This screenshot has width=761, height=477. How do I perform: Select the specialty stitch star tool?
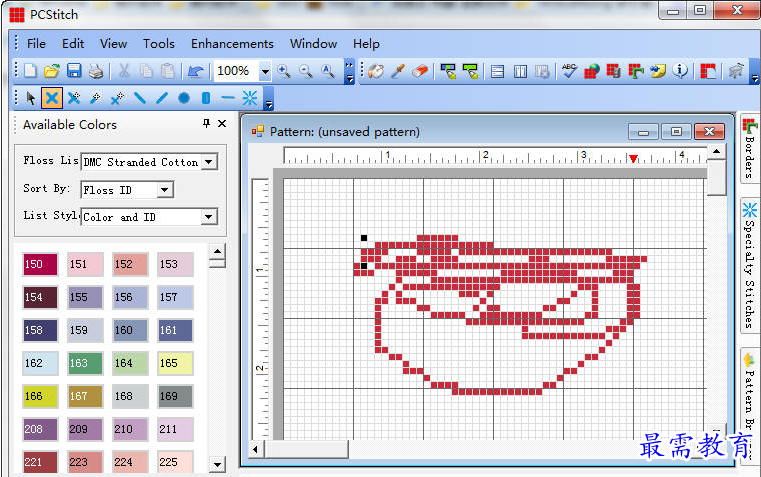[x=249, y=99]
